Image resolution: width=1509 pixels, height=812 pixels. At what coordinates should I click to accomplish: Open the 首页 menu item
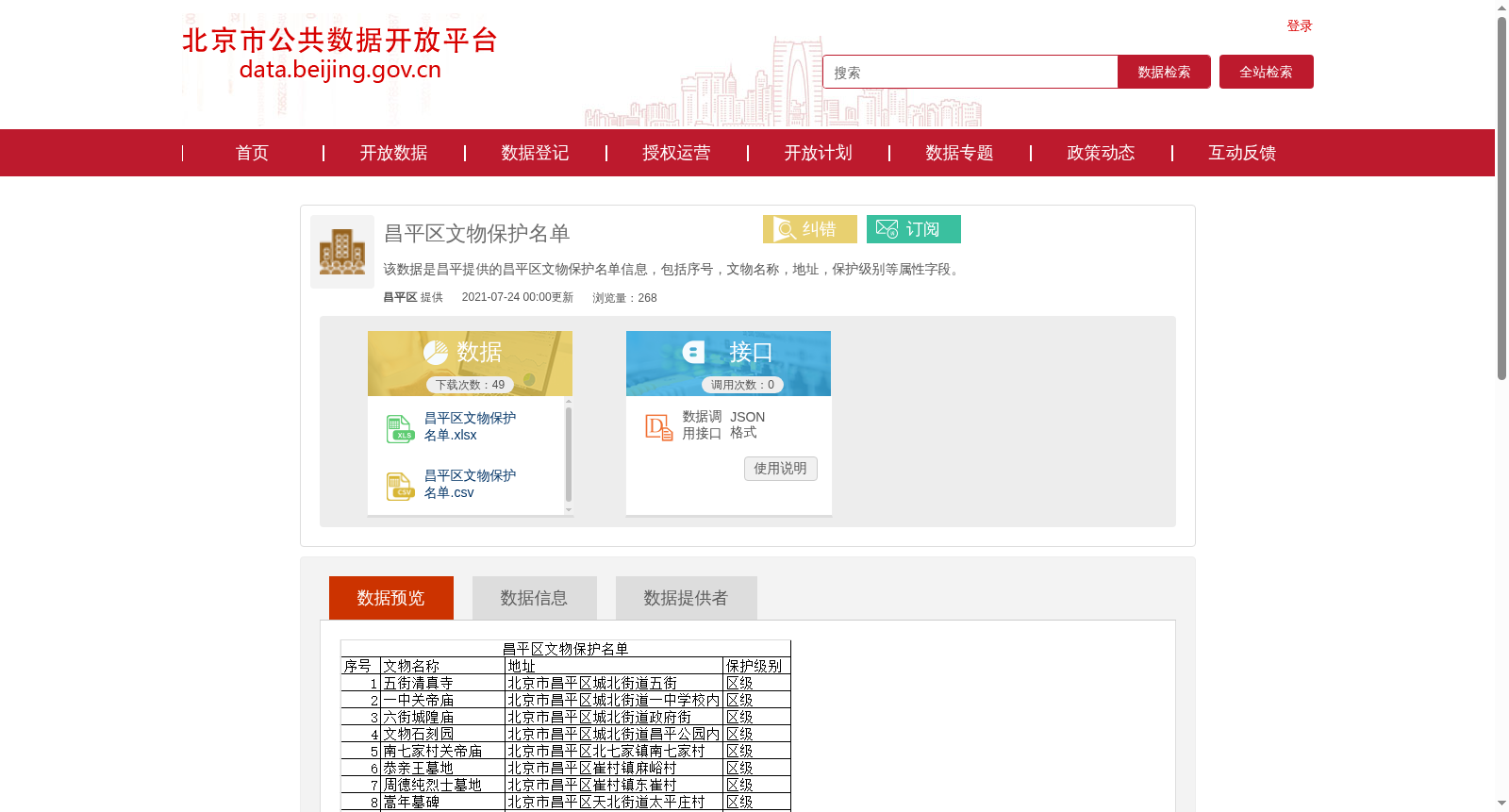252,153
